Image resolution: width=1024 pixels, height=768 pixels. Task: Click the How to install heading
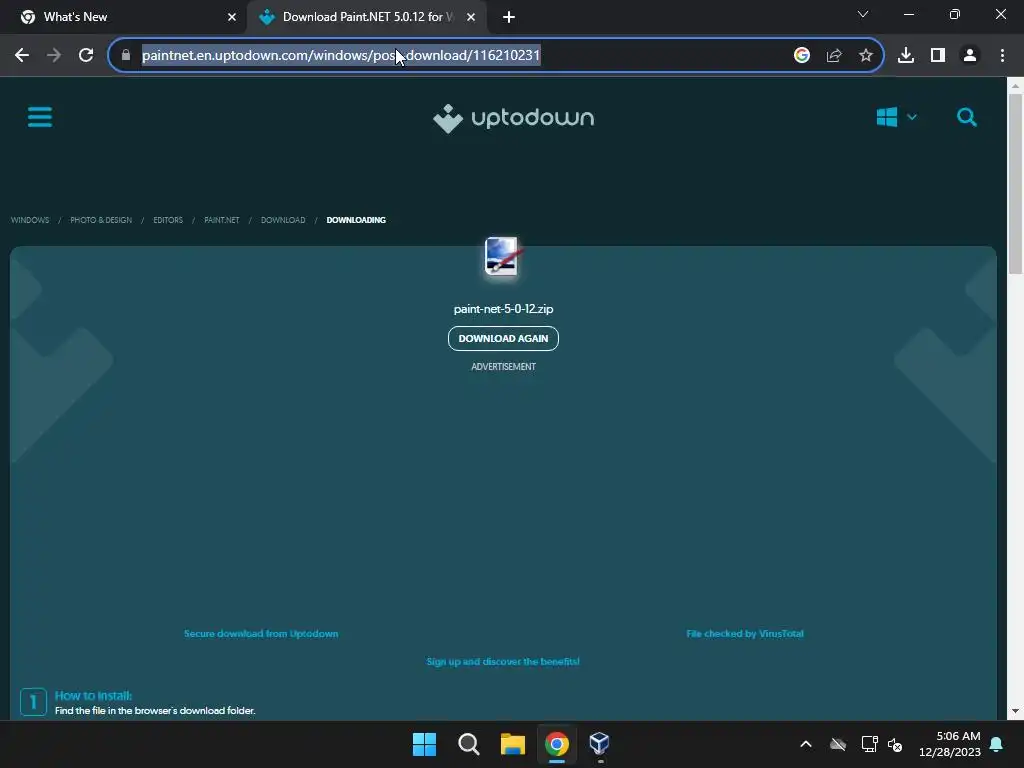[93, 696]
